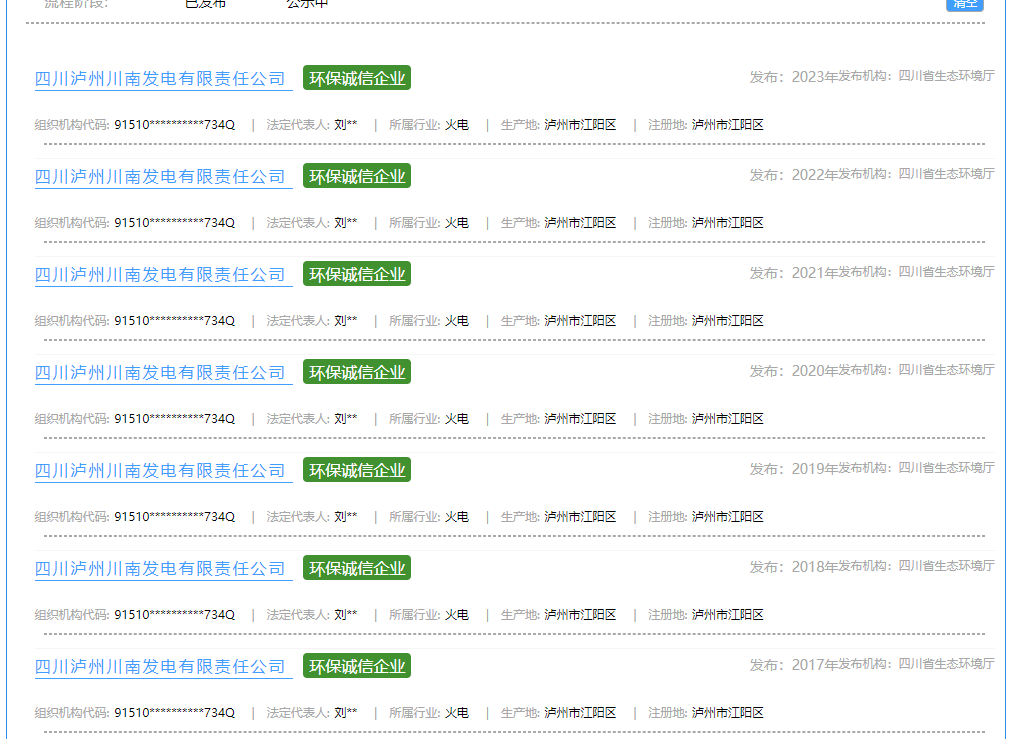
Task: Open the 2017 company record link
Action: point(160,667)
